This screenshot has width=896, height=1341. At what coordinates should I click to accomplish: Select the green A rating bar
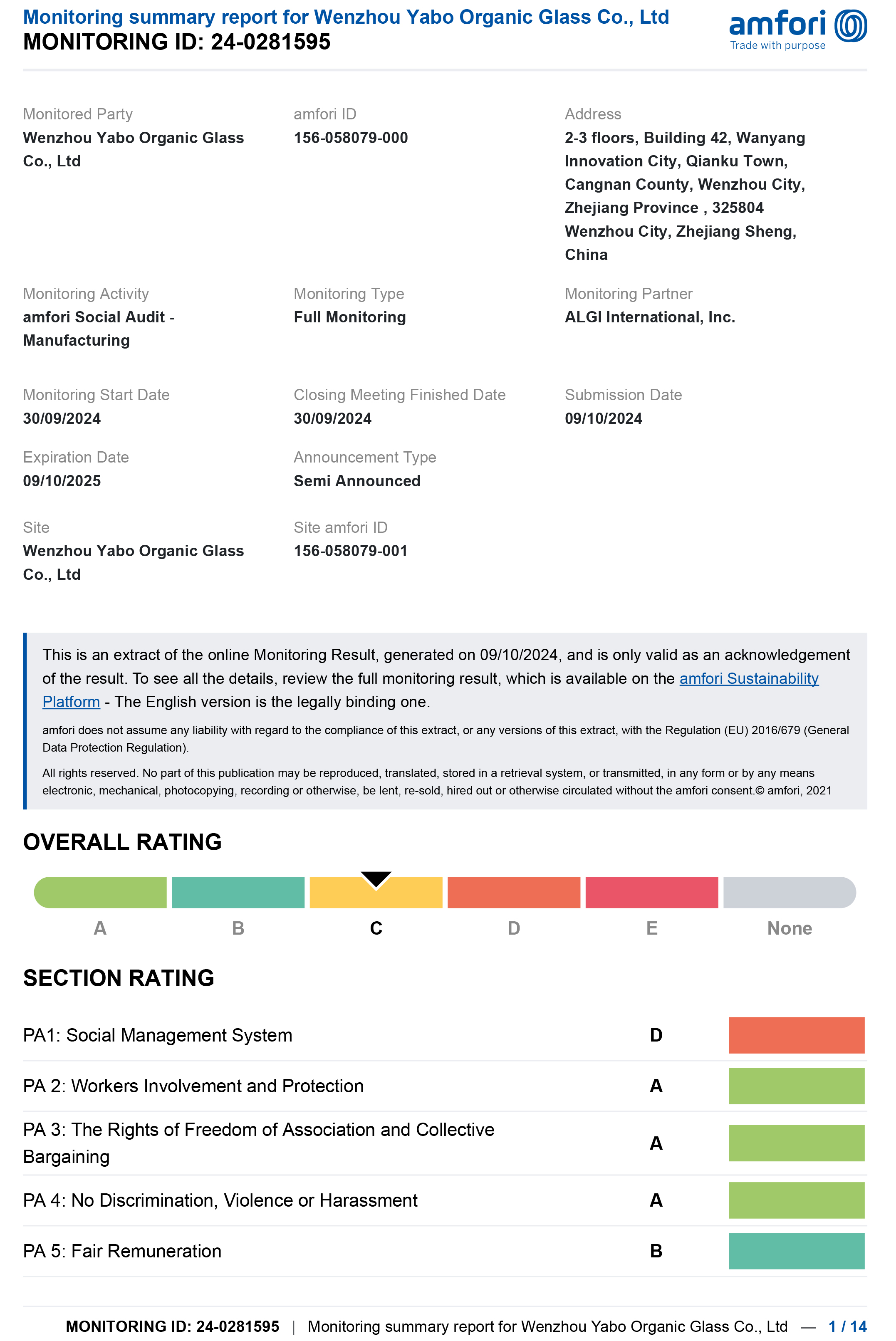click(101, 893)
